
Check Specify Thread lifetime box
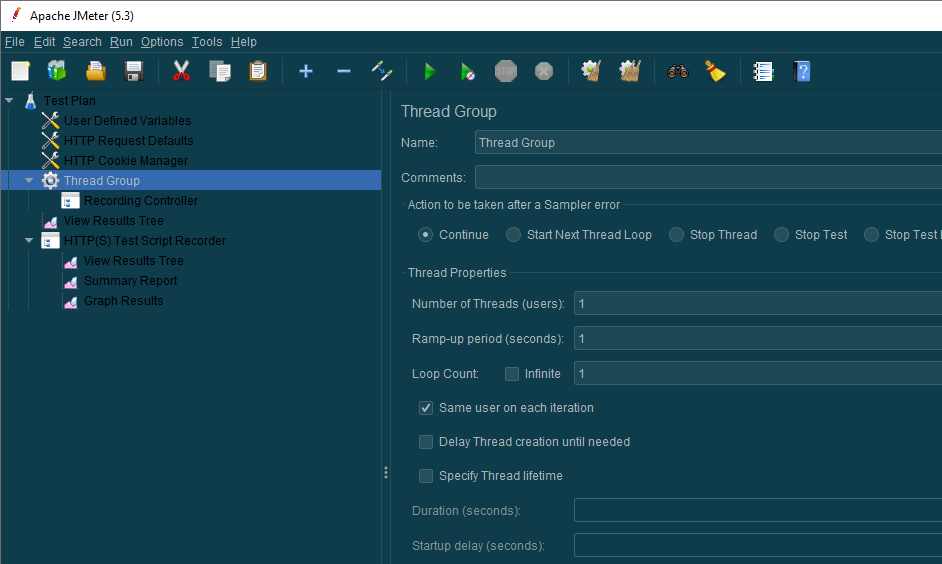click(x=426, y=476)
